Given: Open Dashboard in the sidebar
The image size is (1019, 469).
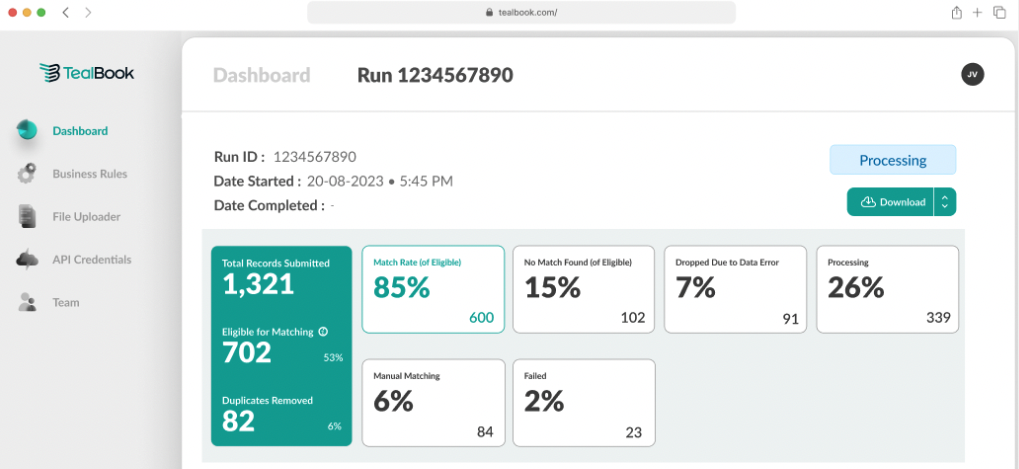Looking at the screenshot, I should pos(81,131).
